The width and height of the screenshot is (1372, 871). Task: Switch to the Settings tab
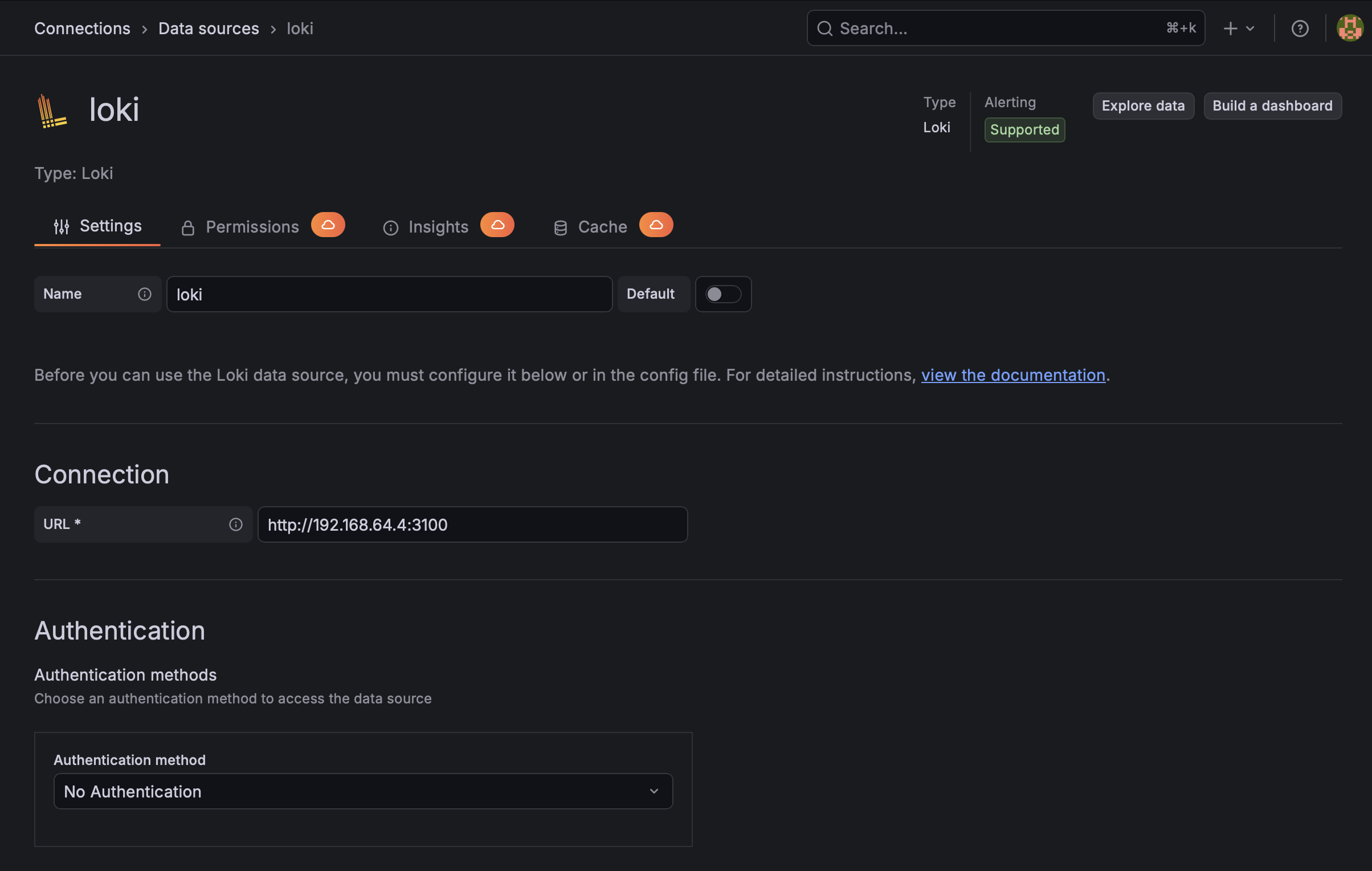coord(97,226)
